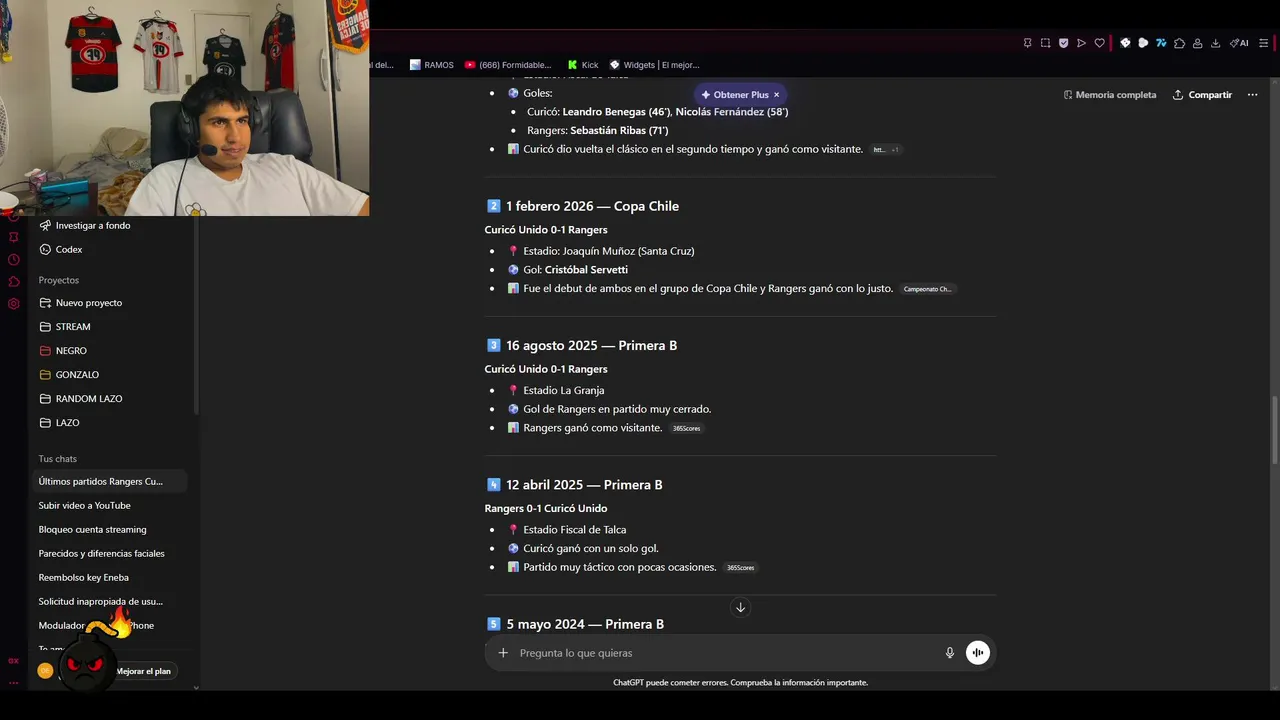
Task: Start voice mode with the waveform button
Action: (978, 653)
